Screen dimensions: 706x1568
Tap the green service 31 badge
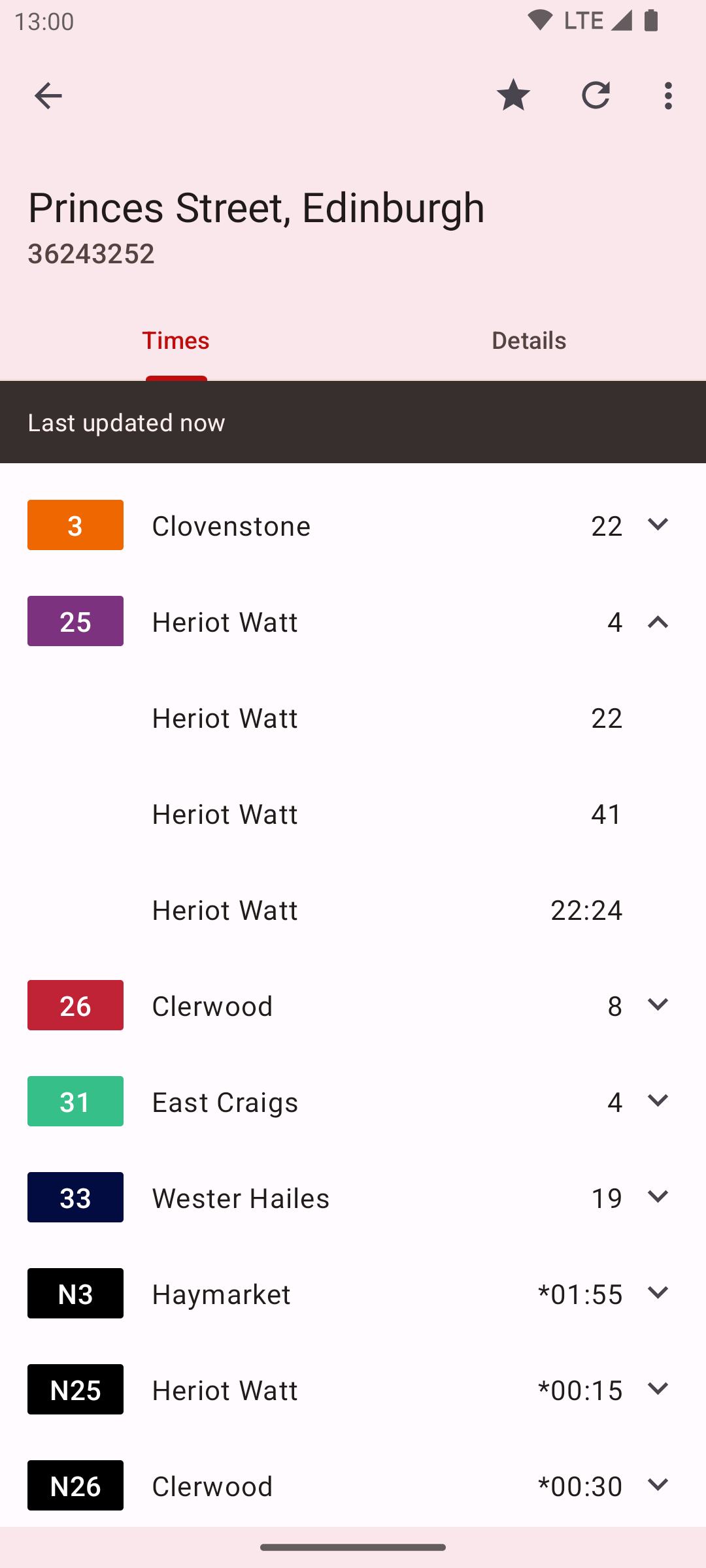[75, 1101]
